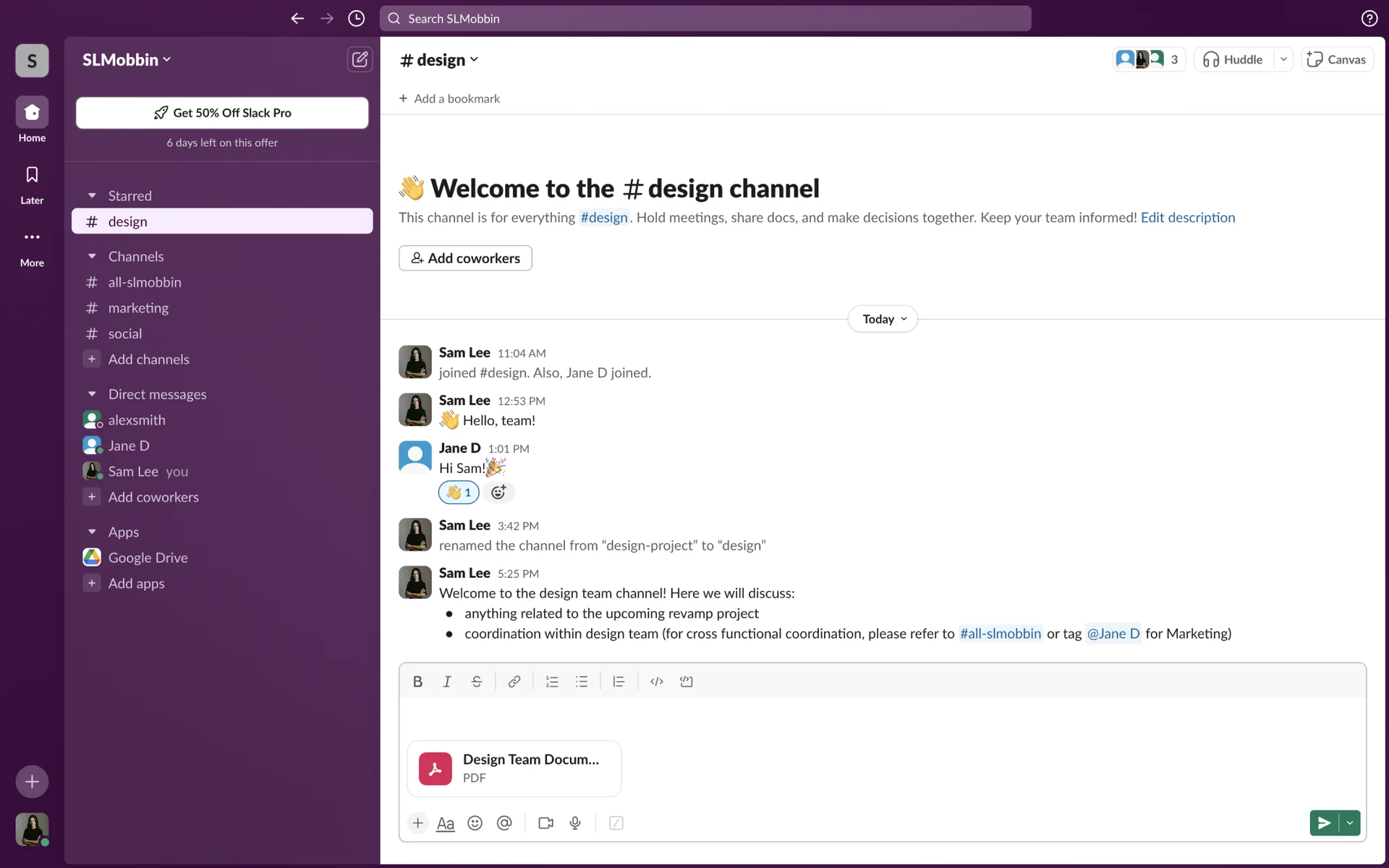The width and height of the screenshot is (1389, 868).
Task: Click the record video clip icon
Action: [x=545, y=823]
